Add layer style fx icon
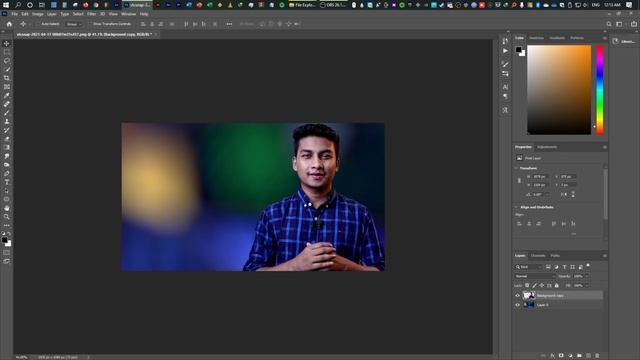The width and height of the screenshot is (640, 360). pos(552,356)
